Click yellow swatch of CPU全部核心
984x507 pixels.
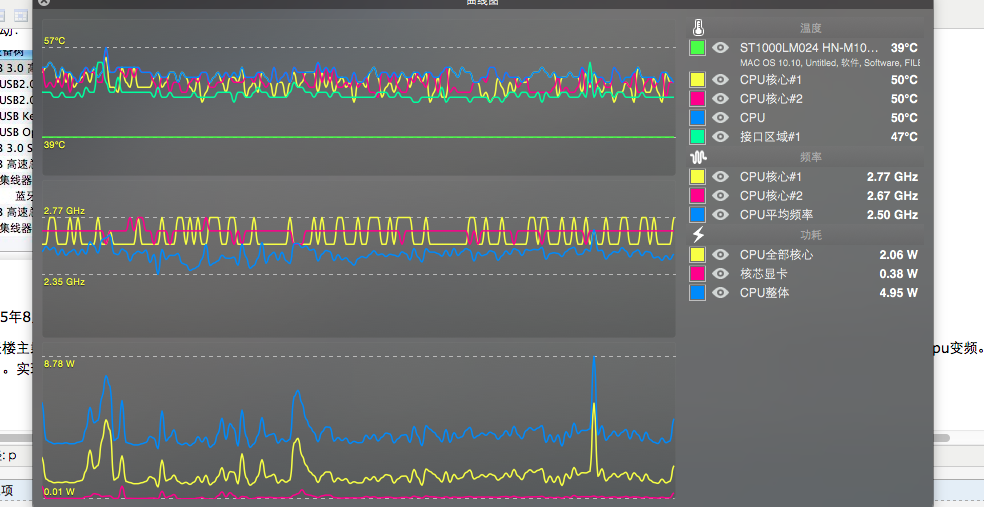(x=697, y=255)
